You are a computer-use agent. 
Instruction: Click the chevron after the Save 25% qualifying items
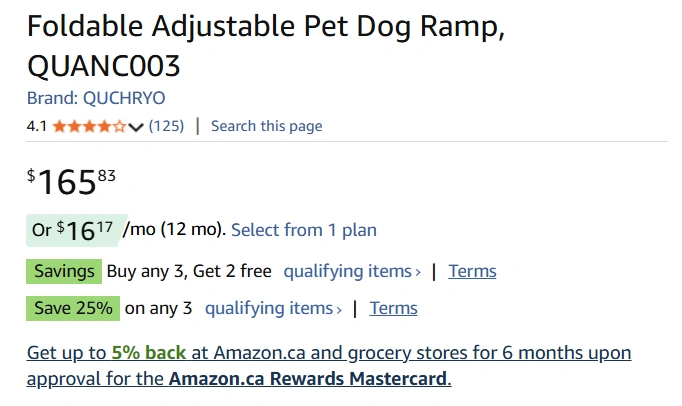339,309
